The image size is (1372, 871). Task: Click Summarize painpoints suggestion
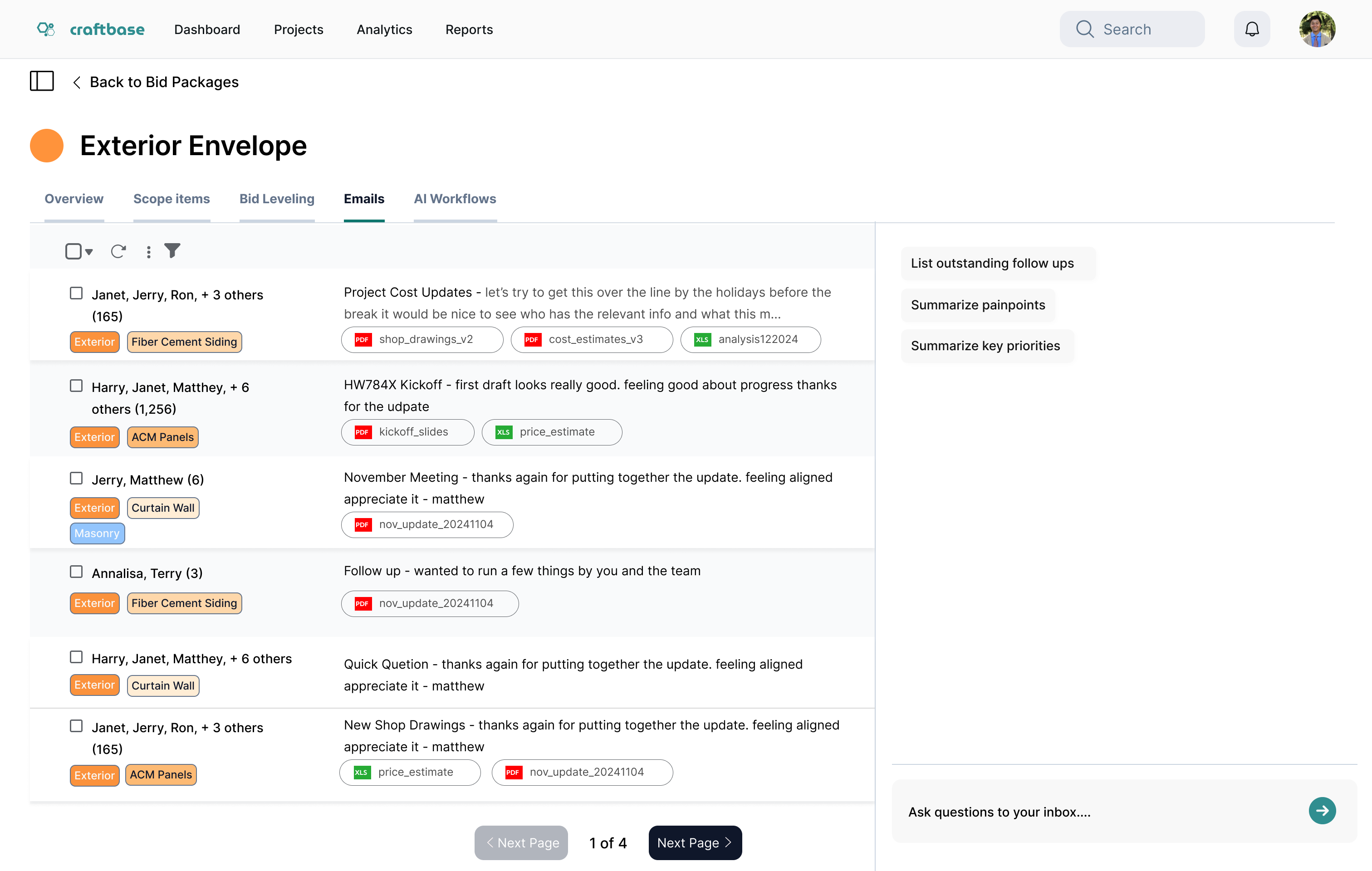[977, 305]
